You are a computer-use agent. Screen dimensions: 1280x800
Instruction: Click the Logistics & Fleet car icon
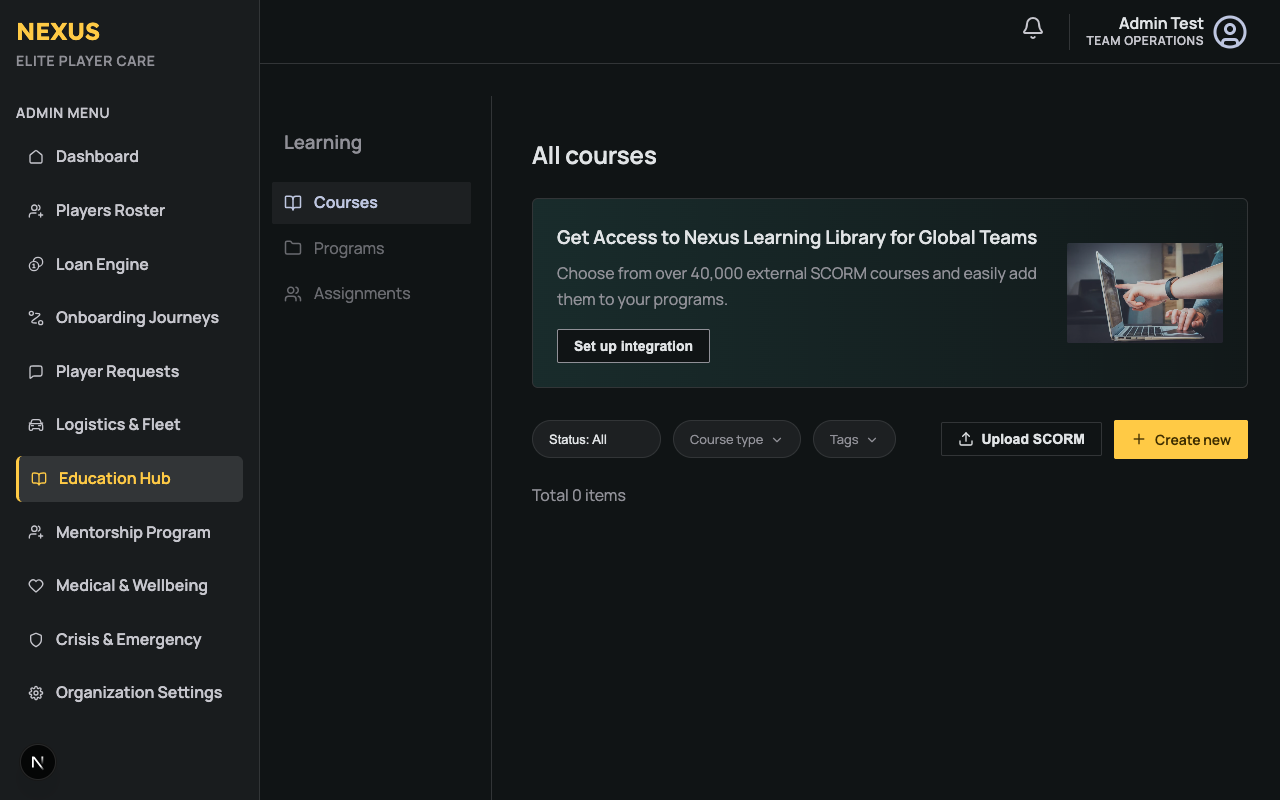pyautogui.click(x=36, y=425)
